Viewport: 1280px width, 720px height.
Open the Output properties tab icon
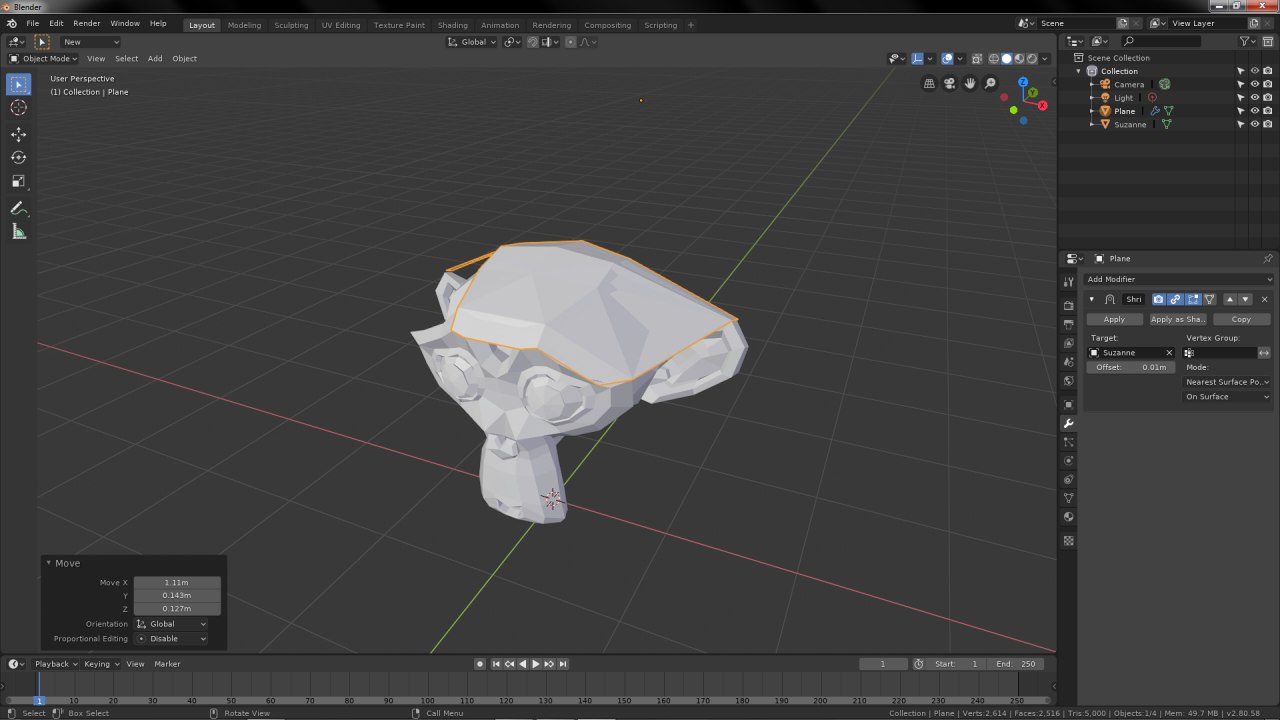click(1068, 324)
